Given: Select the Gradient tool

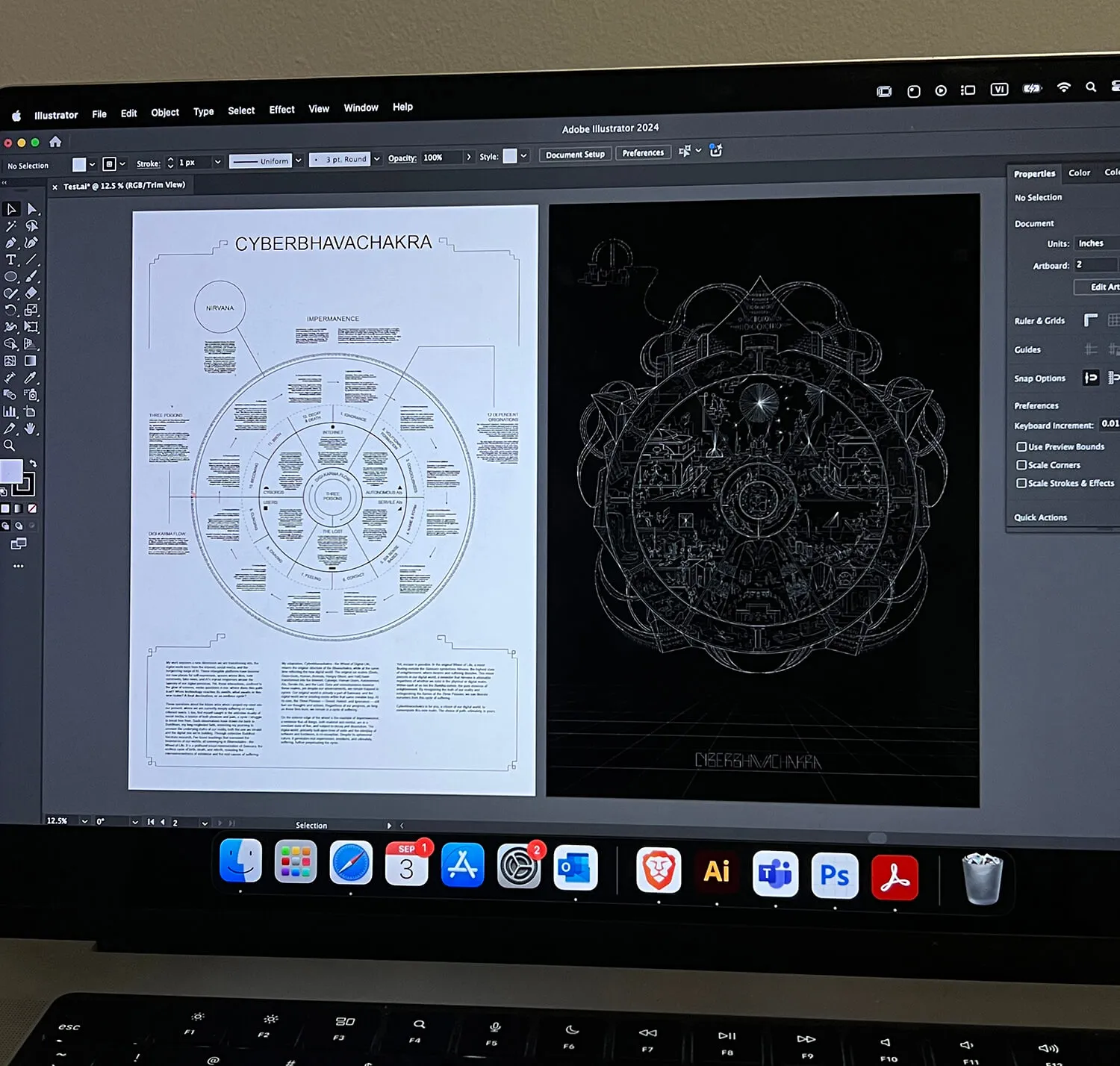Looking at the screenshot, I should (x=31, y=361).
